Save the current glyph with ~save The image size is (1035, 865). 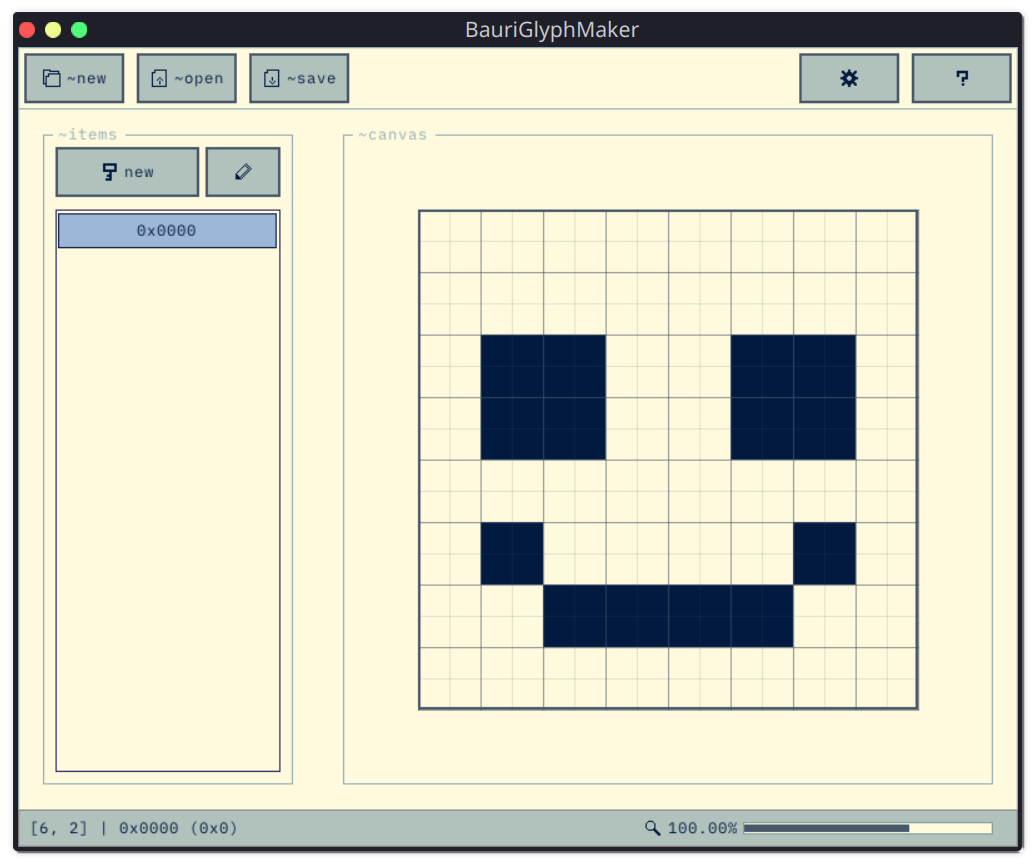click(x=299, y=77)
